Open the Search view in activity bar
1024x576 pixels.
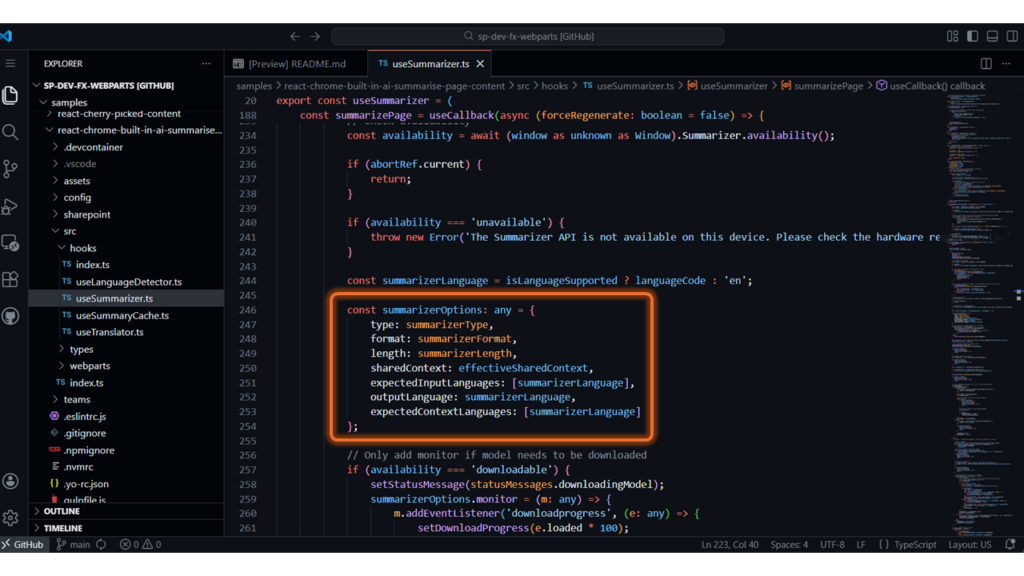coord(11,132)
